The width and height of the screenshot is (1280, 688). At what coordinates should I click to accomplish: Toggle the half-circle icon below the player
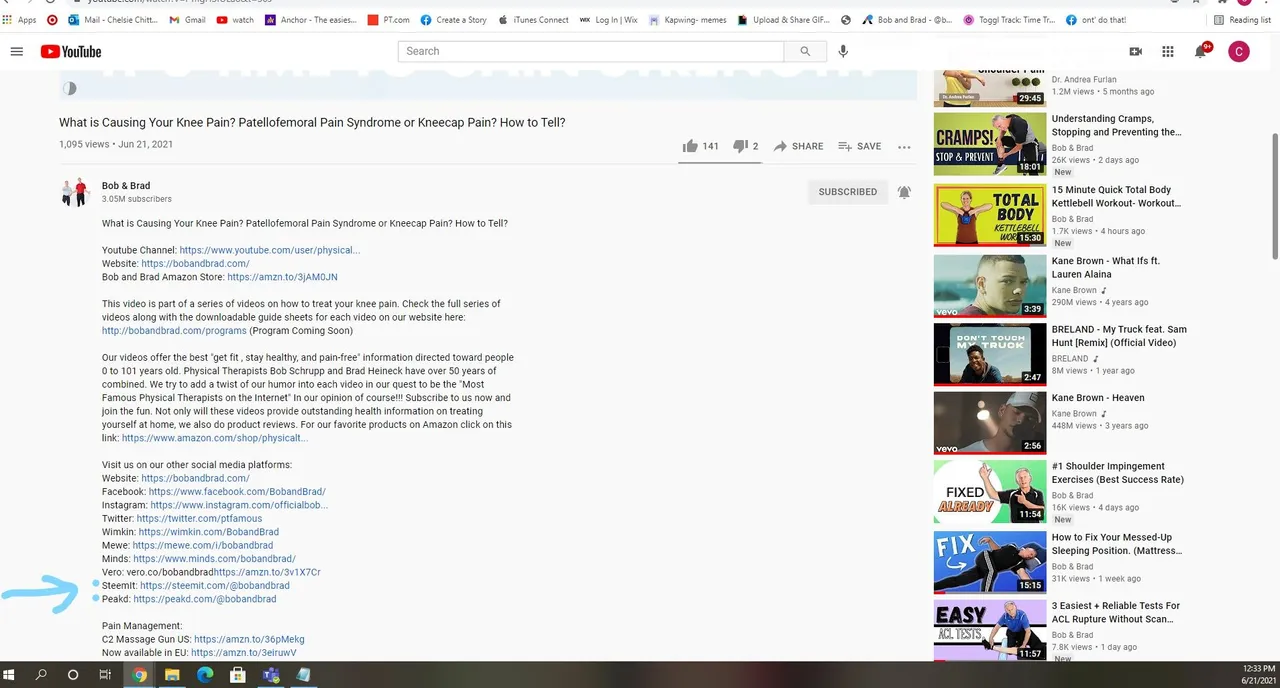click(69, 89)
